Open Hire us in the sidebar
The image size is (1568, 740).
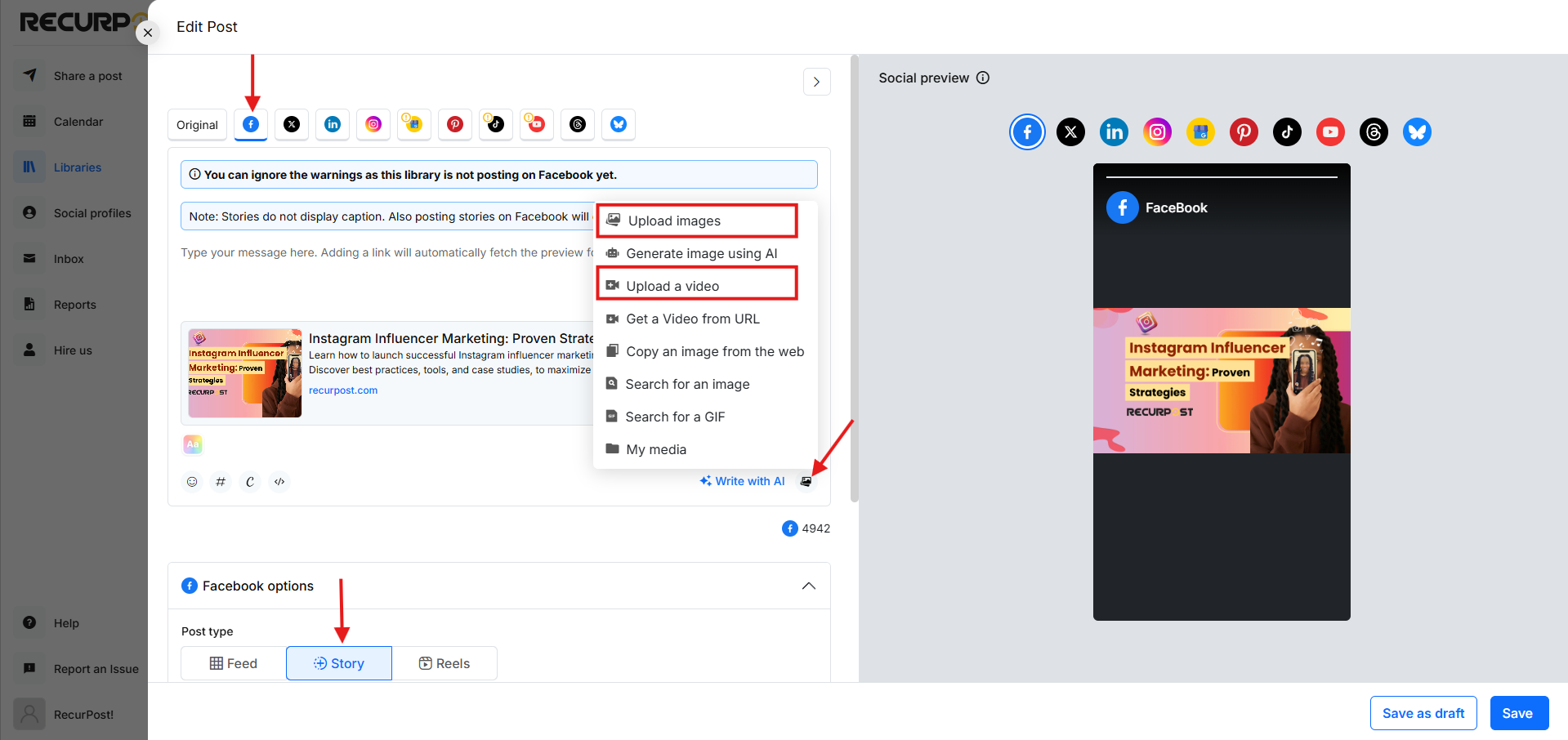point(74,350)
